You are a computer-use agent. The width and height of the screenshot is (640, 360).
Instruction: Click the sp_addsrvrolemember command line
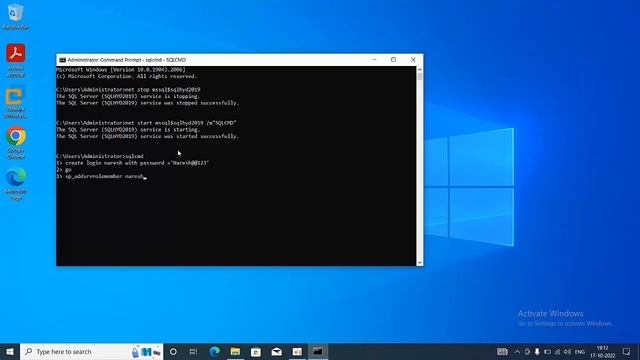pos(102,176)
